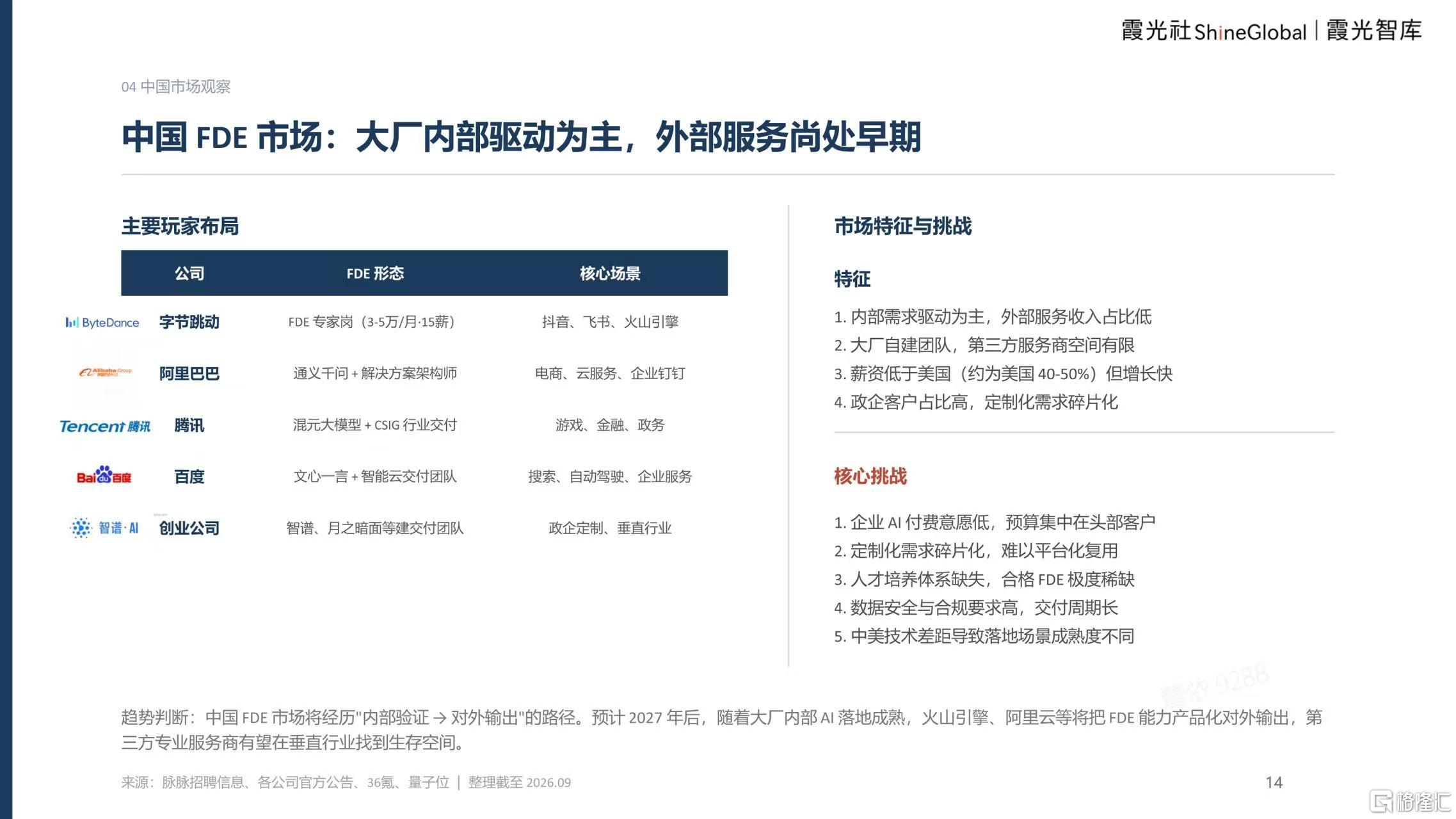
Task: Click the 薪资低于美国 feature line
Action: (x=1004, y=373)
